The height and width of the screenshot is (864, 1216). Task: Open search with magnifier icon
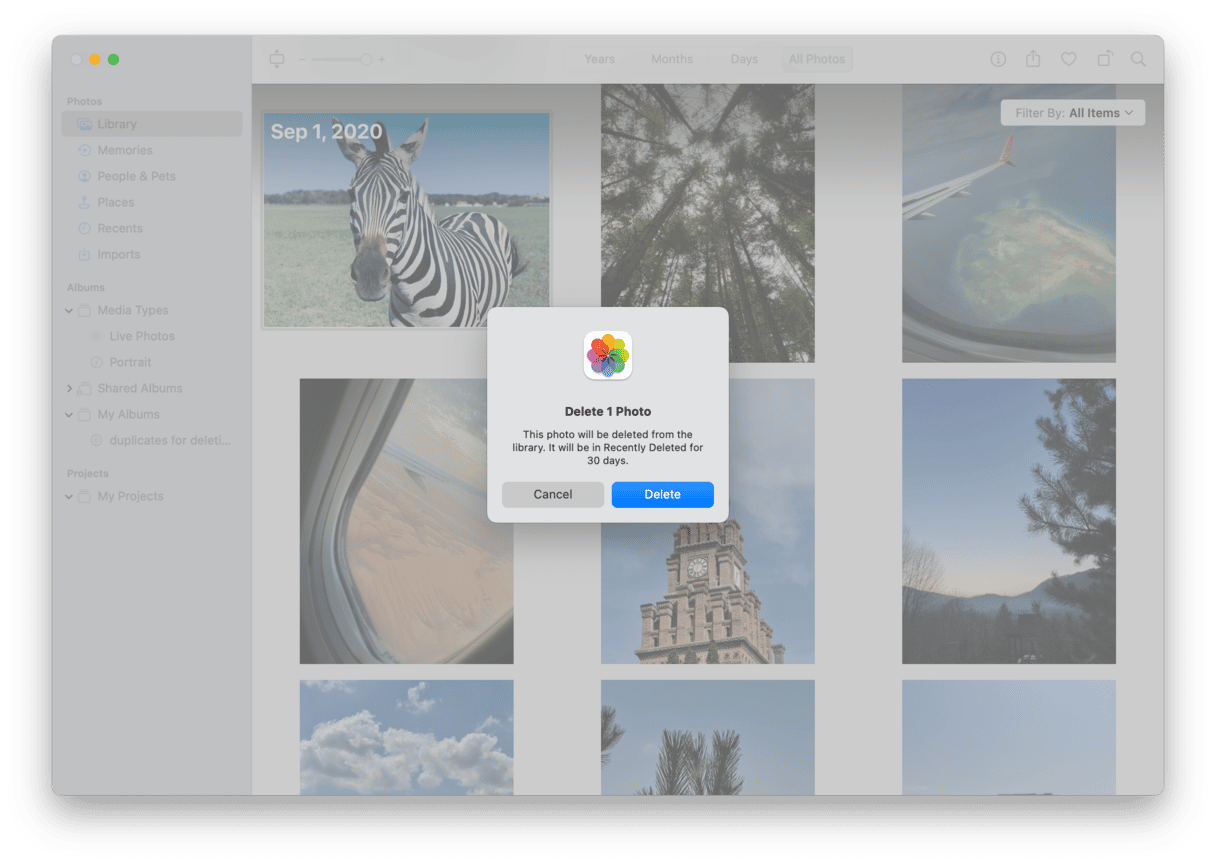pos(1138,59)
